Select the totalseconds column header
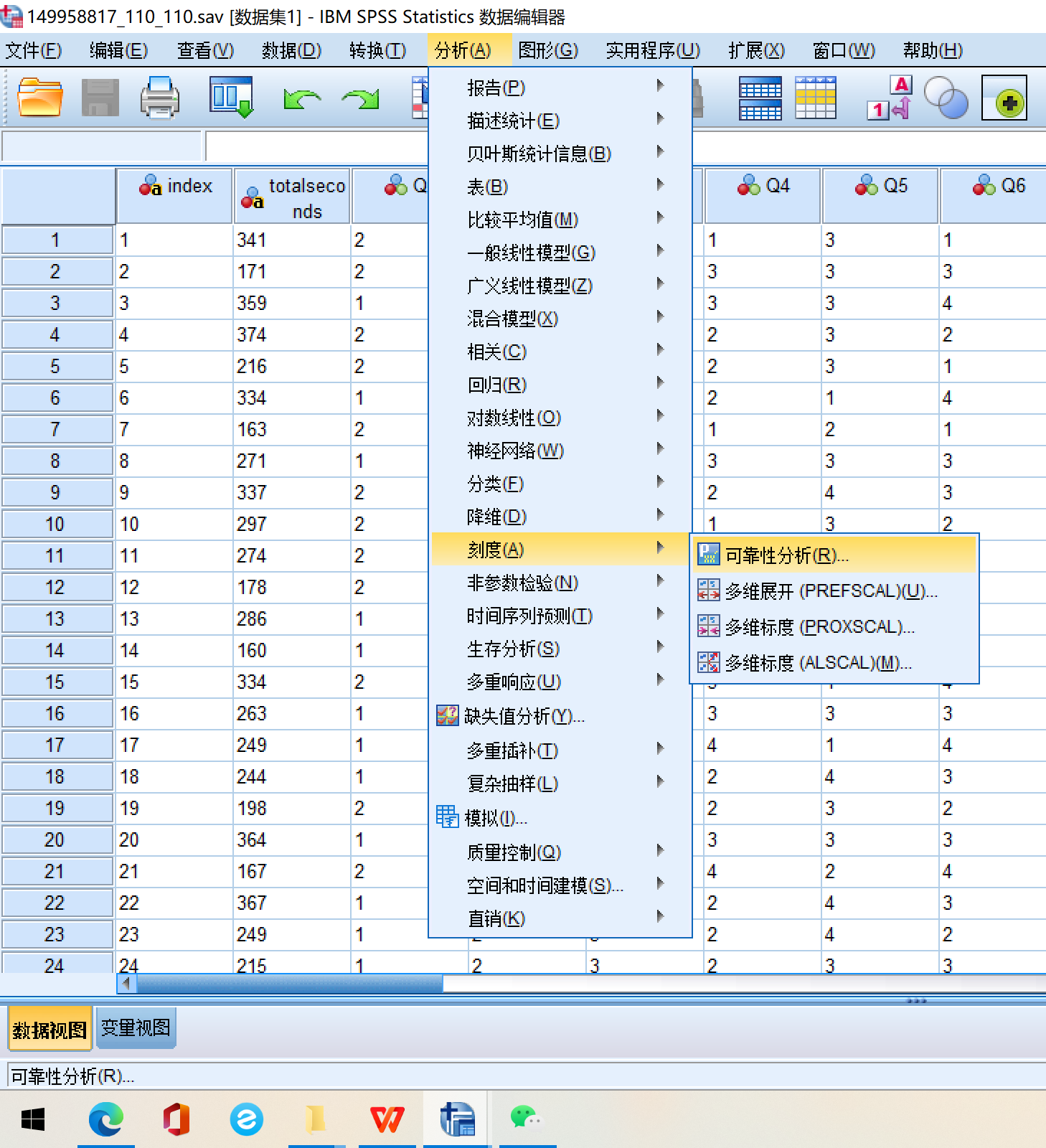 [x=292, y=197]
